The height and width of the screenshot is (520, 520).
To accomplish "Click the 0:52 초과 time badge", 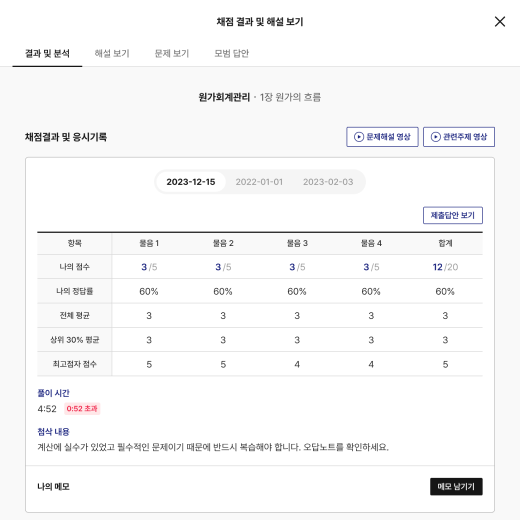I will pyautogui.click(x=82, y=409).
